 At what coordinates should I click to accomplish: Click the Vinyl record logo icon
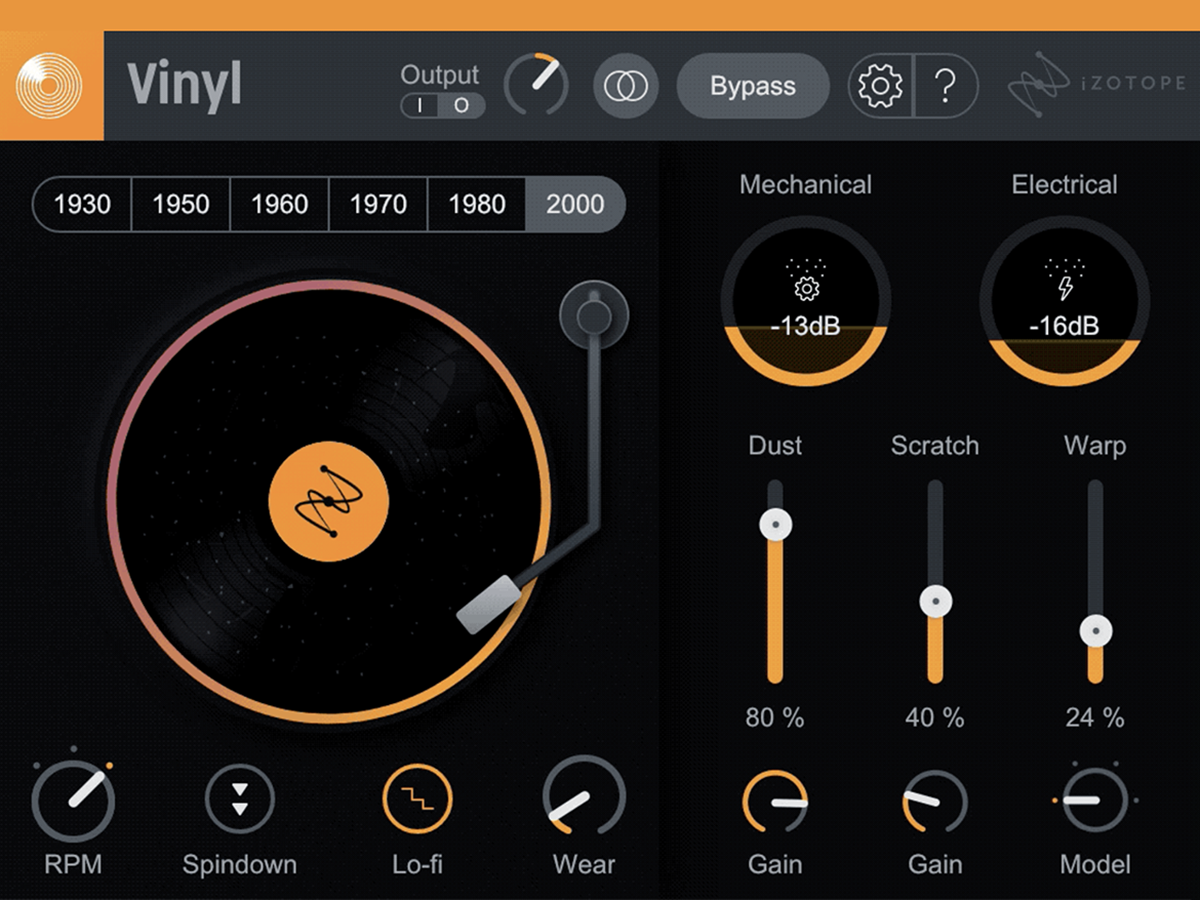point(51,86)
